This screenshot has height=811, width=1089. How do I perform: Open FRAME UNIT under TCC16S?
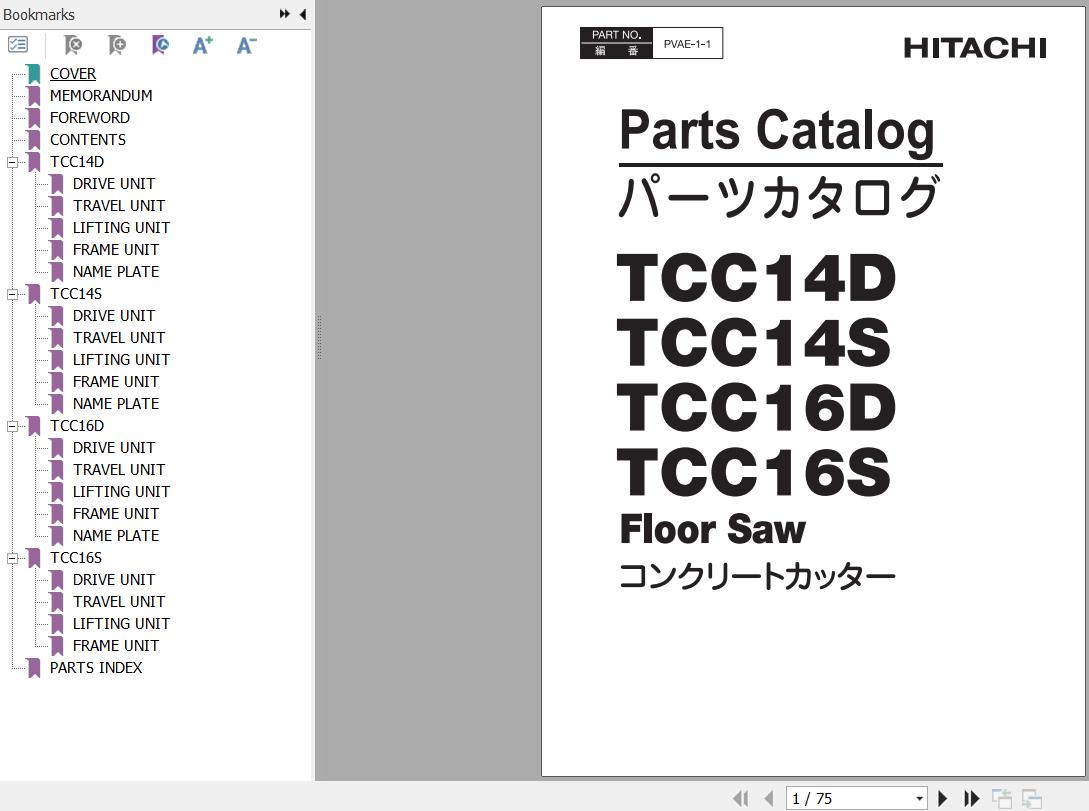coord(116,646)
